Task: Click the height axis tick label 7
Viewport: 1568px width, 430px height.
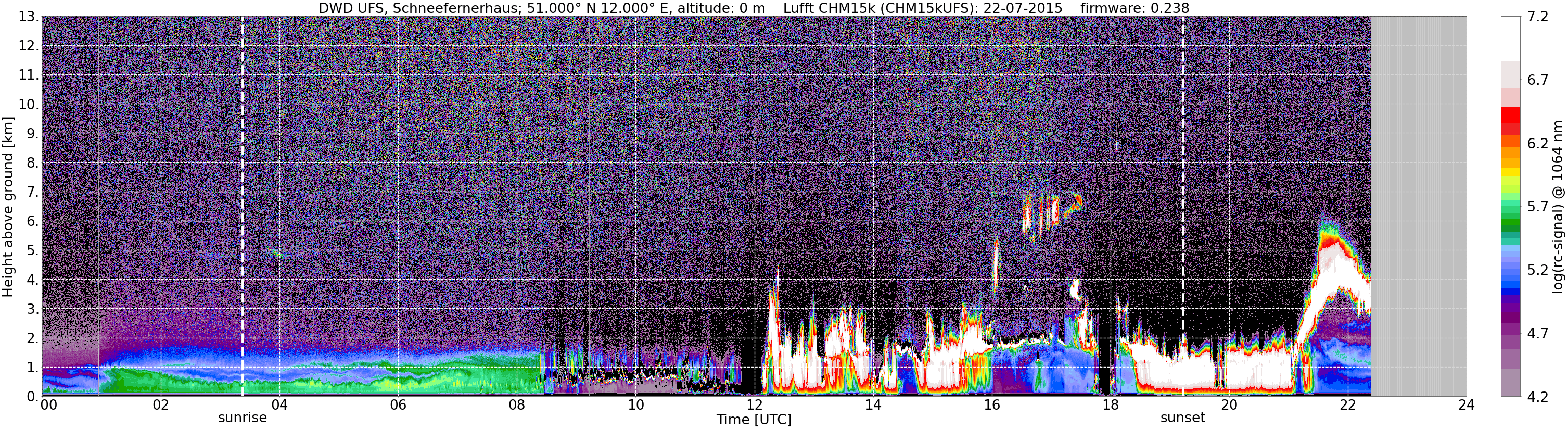Action: [x=33, y=193]
